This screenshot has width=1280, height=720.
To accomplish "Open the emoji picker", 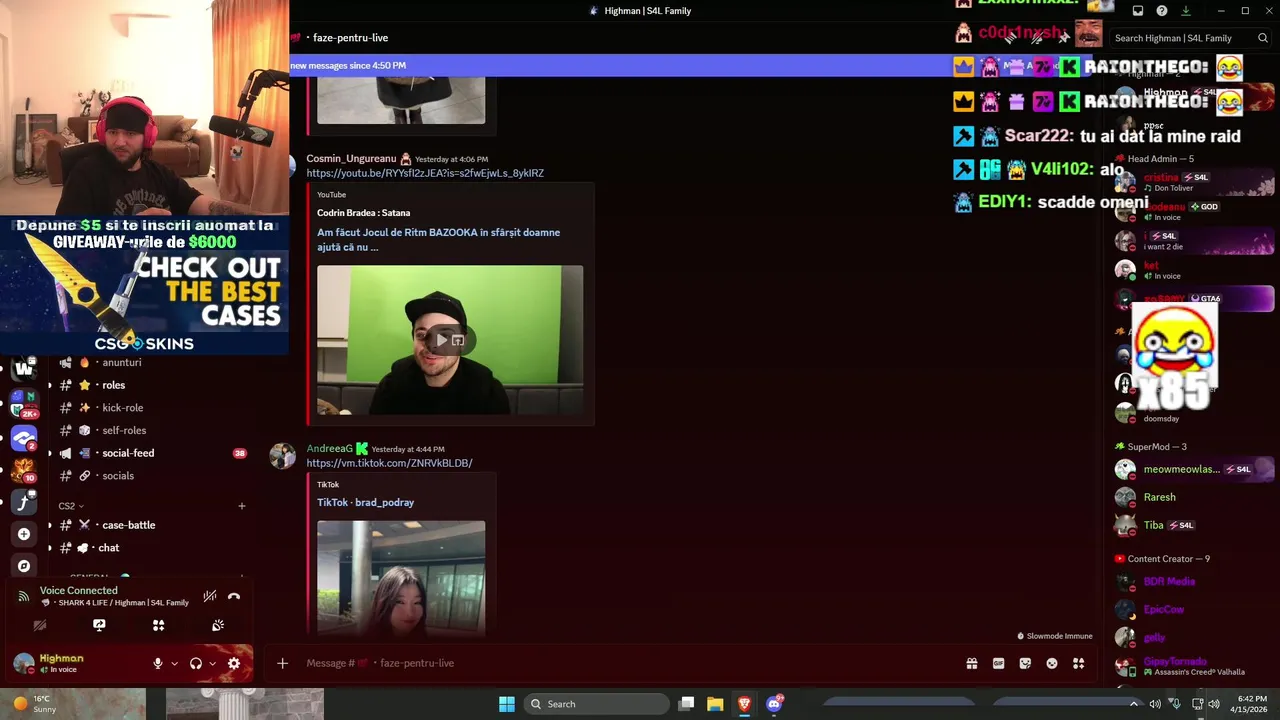I will point(1052,663).
